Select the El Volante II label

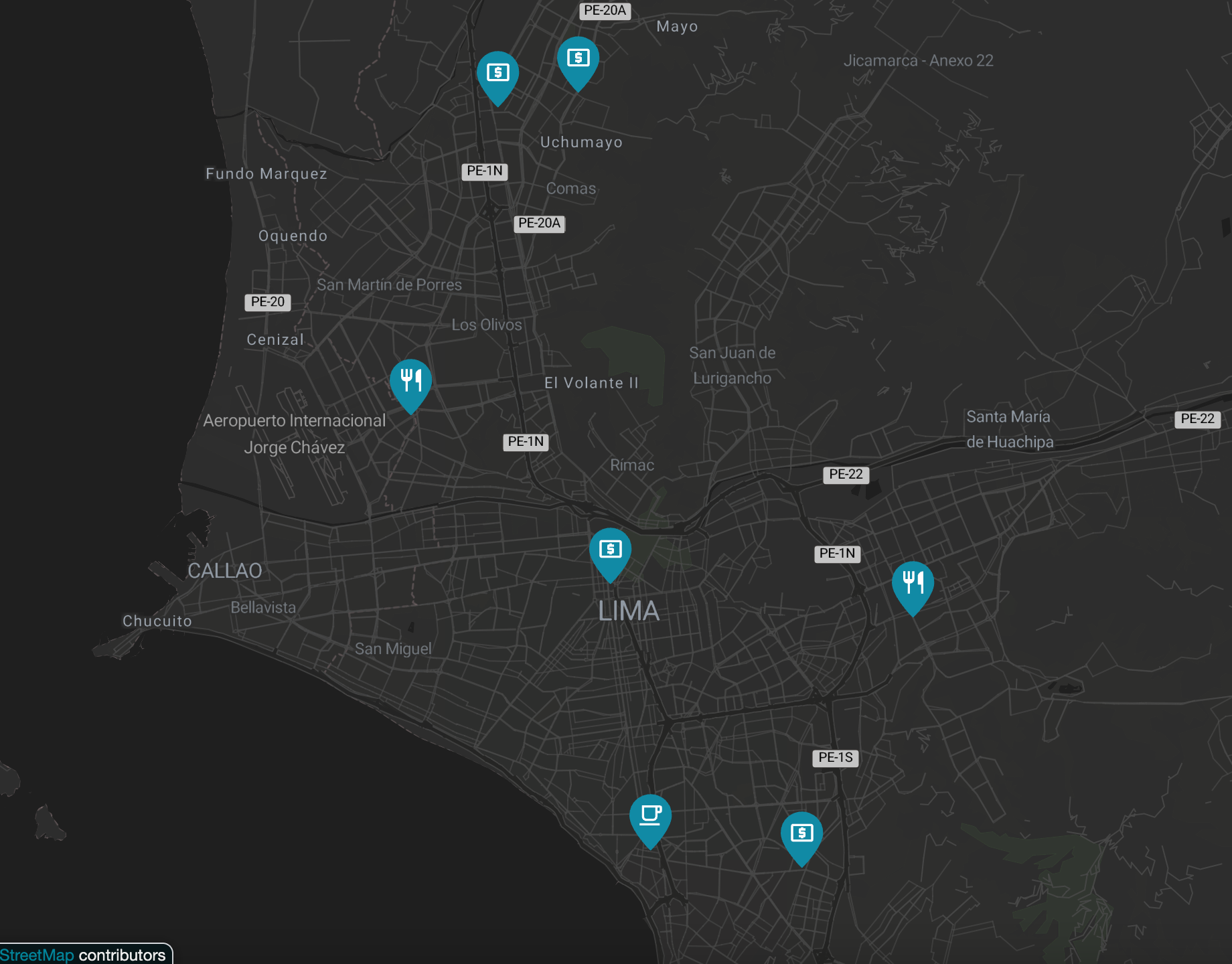point(591,383)
